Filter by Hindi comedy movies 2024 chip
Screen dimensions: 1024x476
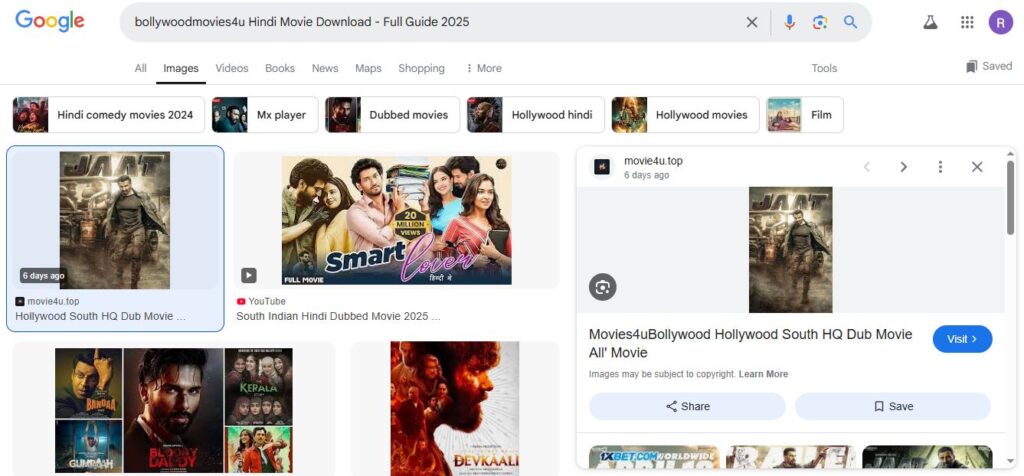pos(108,115)
